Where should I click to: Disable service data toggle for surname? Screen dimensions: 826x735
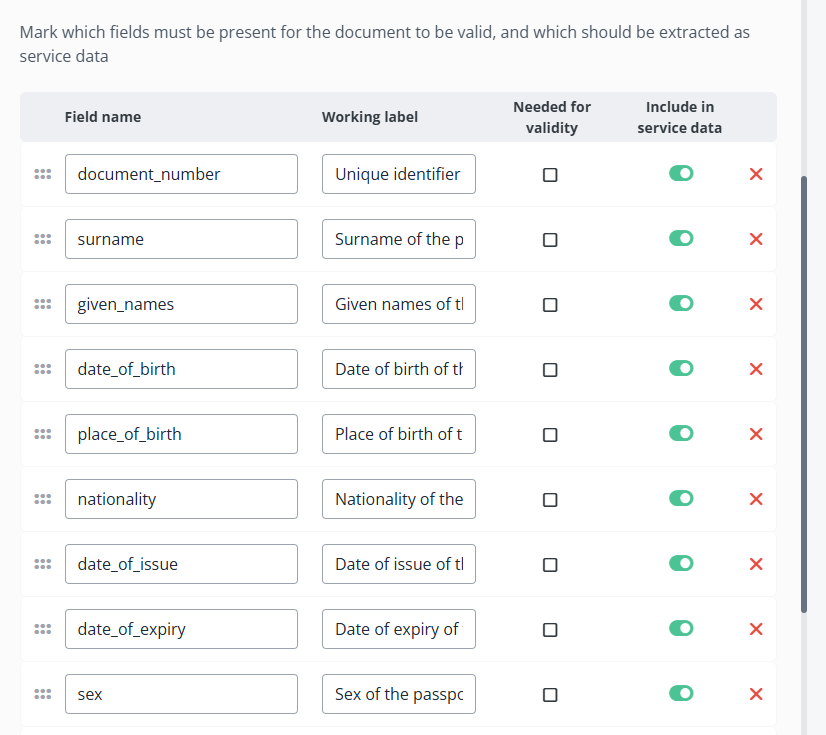681,238
